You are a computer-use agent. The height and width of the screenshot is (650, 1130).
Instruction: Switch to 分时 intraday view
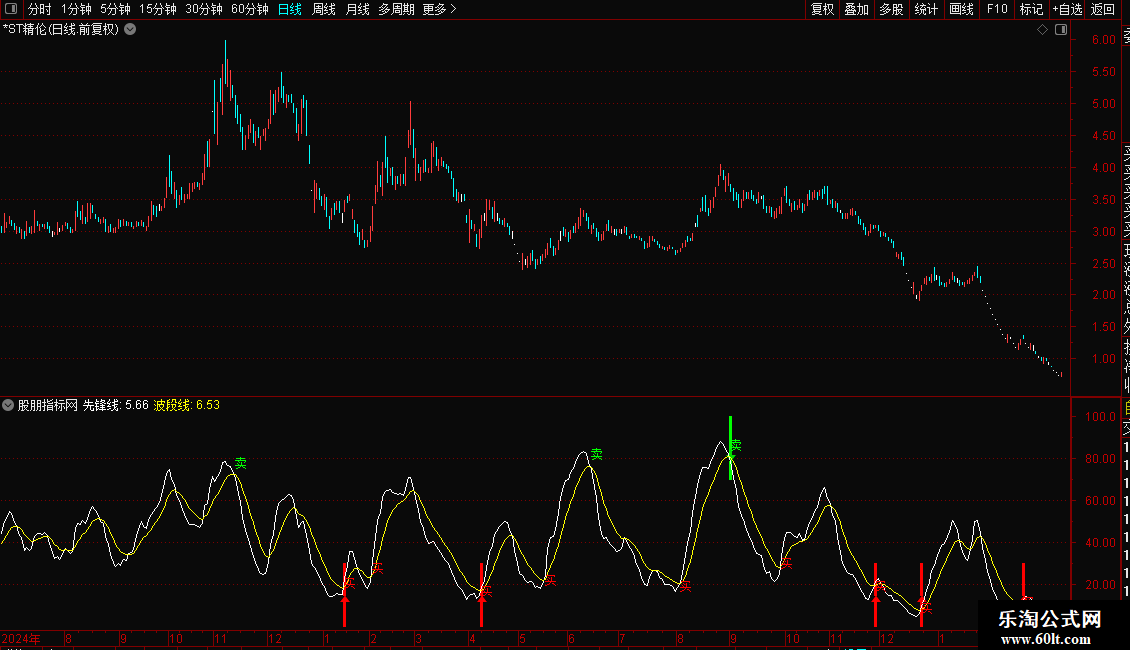(x=40, y=9)
